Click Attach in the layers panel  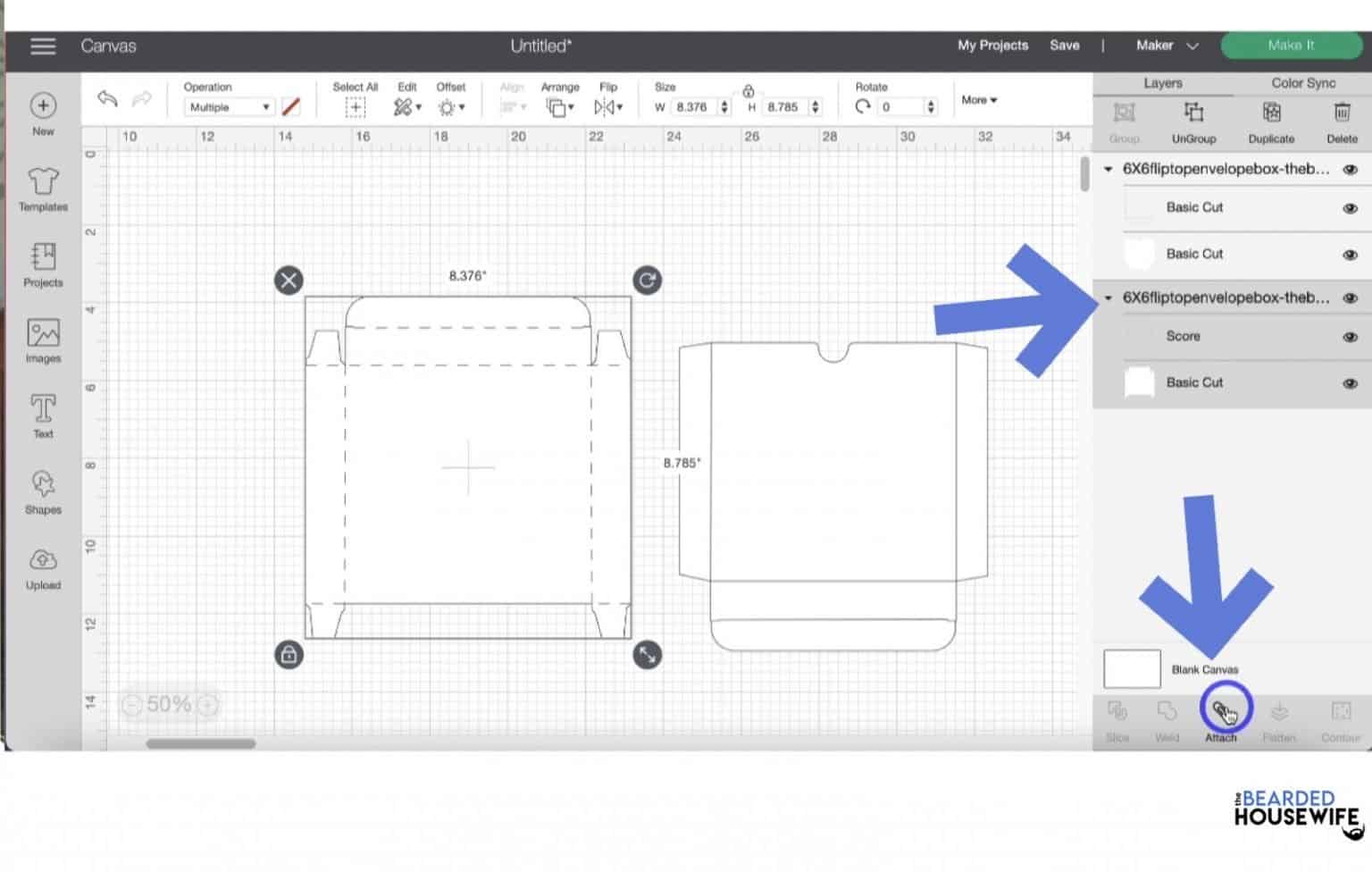(1221, 720)
